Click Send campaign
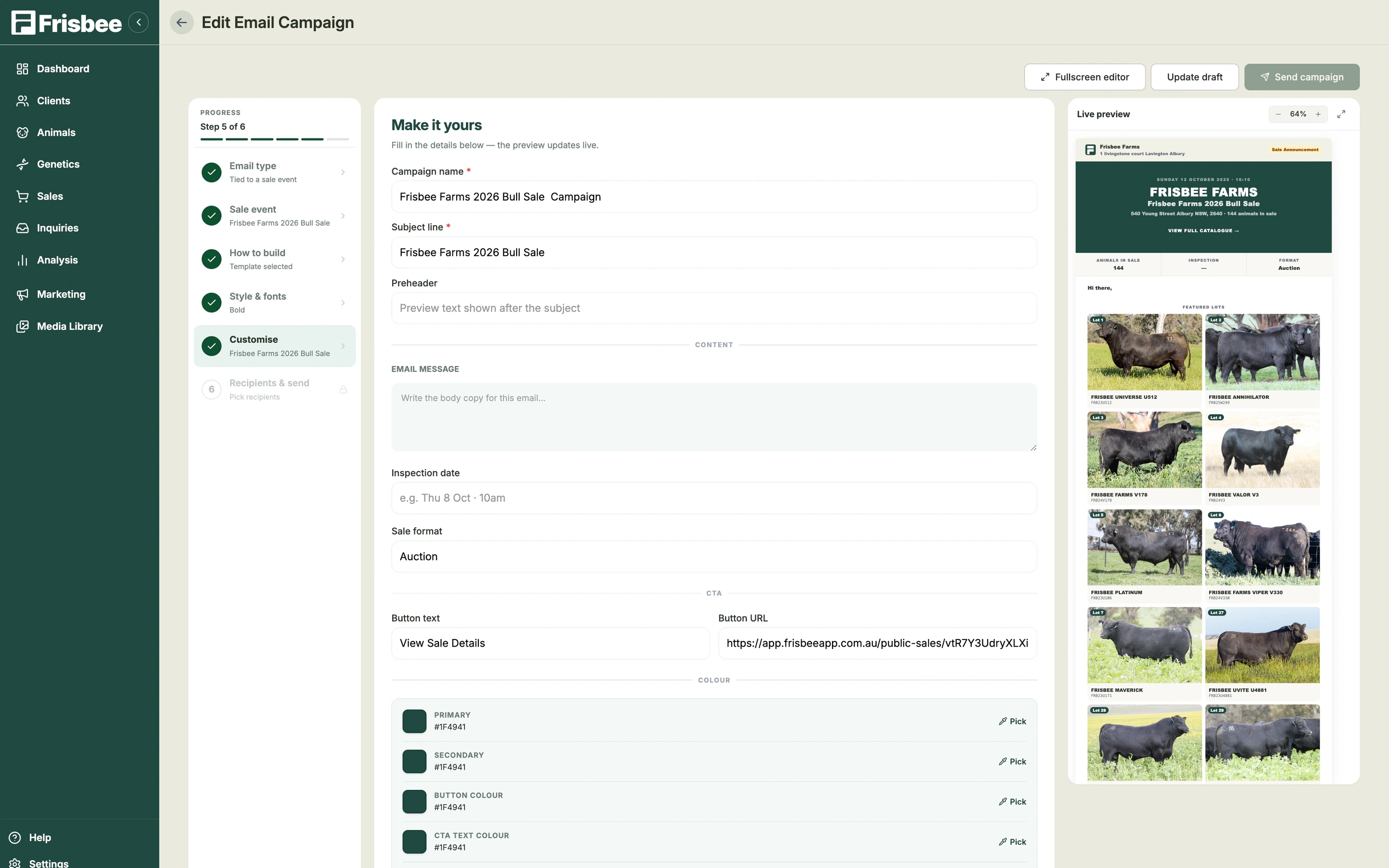This screenshot has height=868, width=1389. (x=1302, y=77)
